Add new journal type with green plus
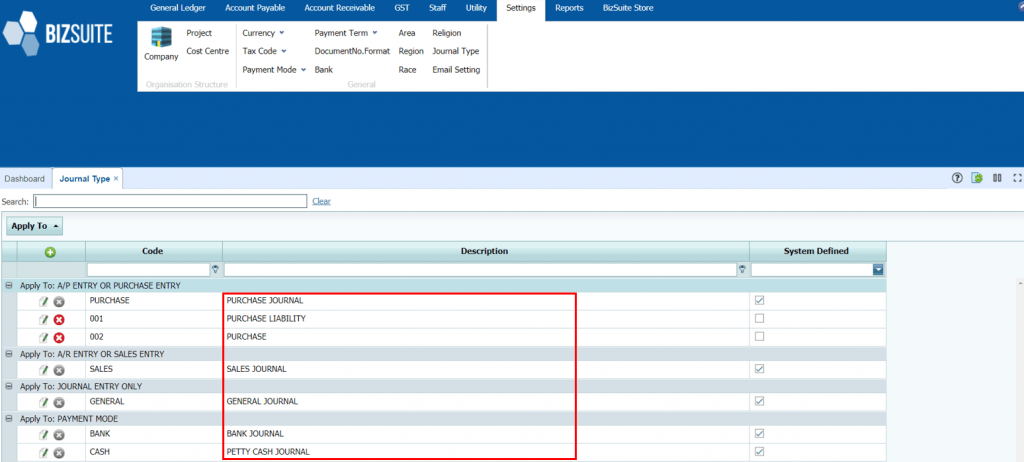 tap(51, 252)
